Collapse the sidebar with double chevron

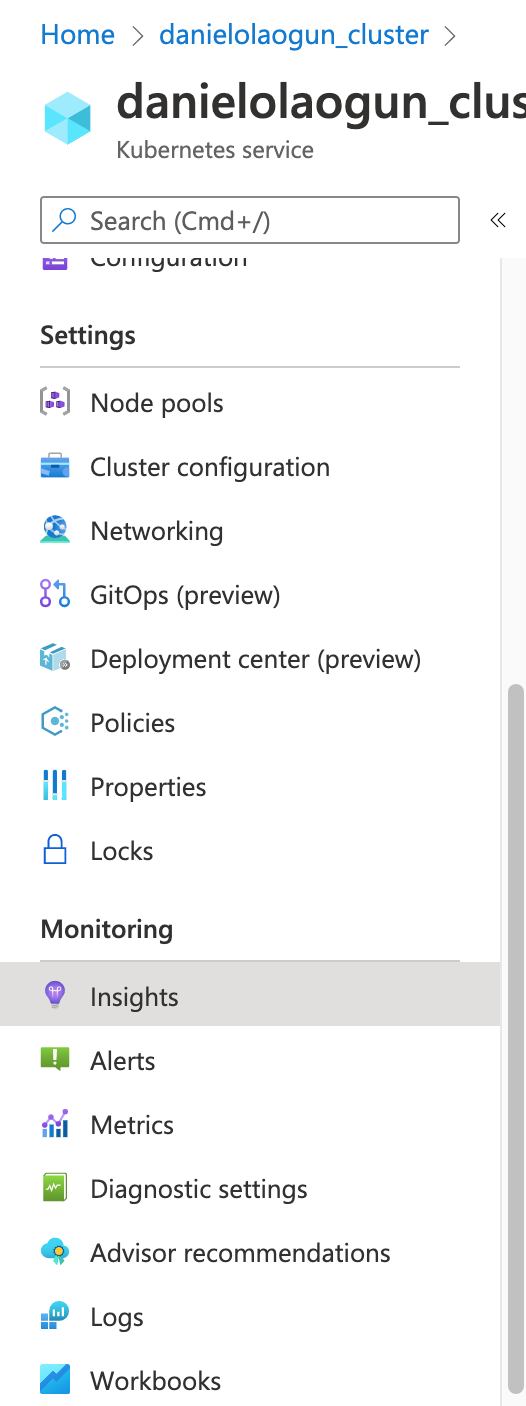pos(498,221)
